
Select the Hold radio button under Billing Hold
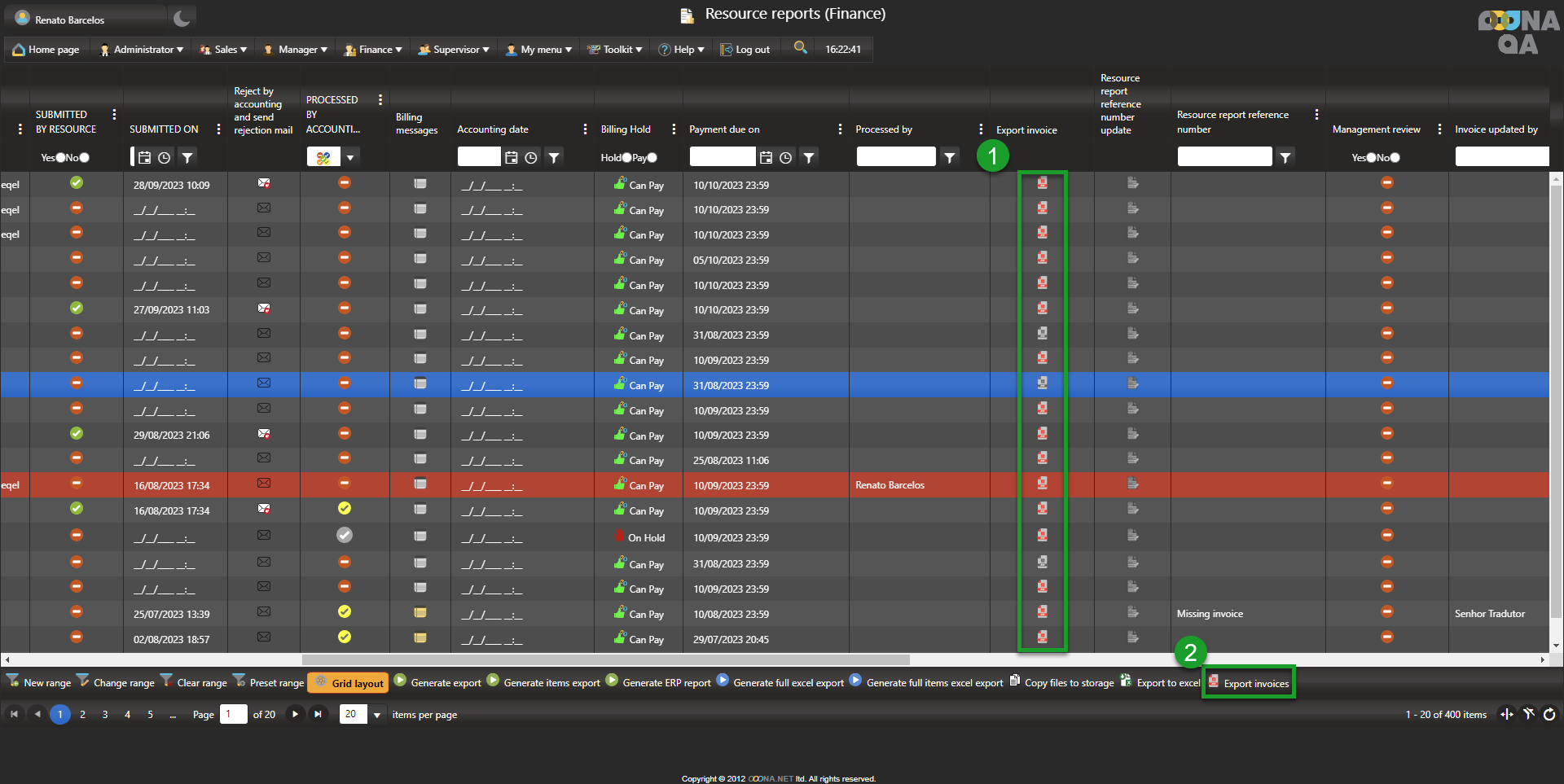626,158
